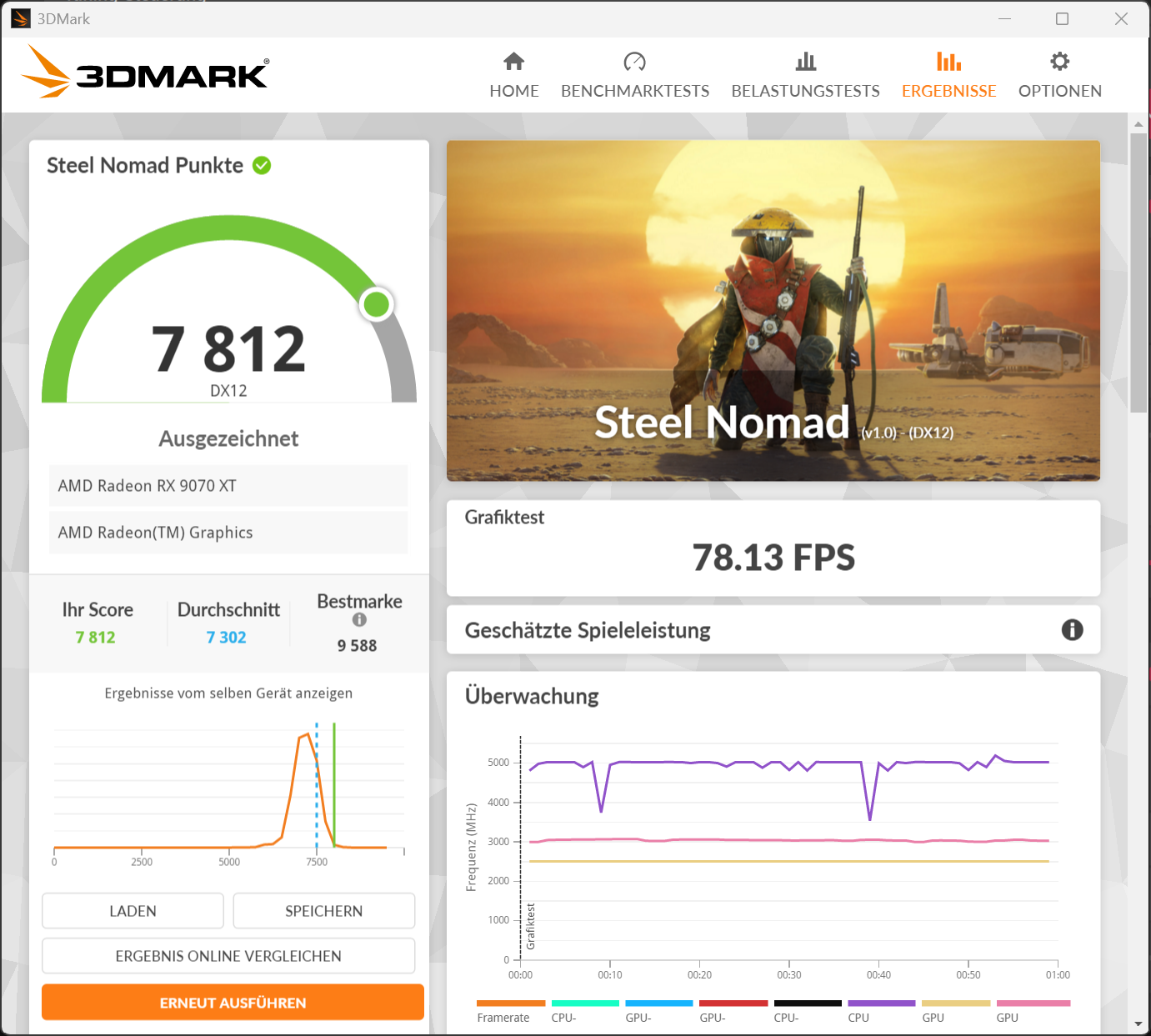Toggle the pink GPU legend series
This screenshot has height=1036, width=1151.
coord(1033,1011)
